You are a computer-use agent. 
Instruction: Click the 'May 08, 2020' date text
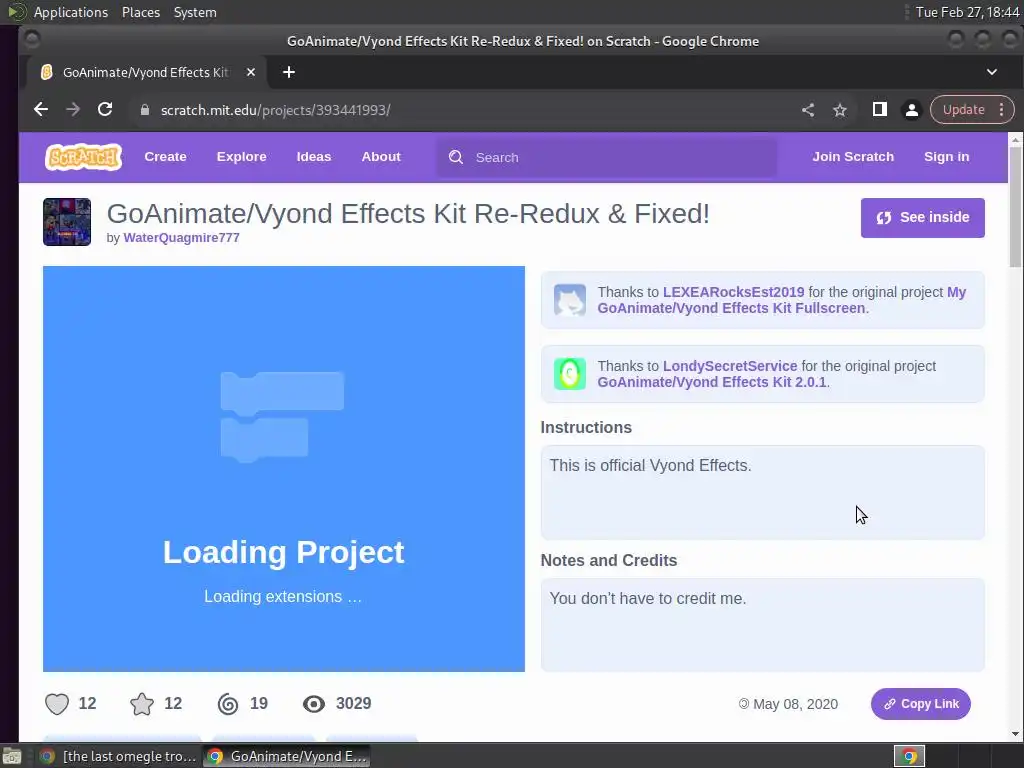[x=795, y=704]
